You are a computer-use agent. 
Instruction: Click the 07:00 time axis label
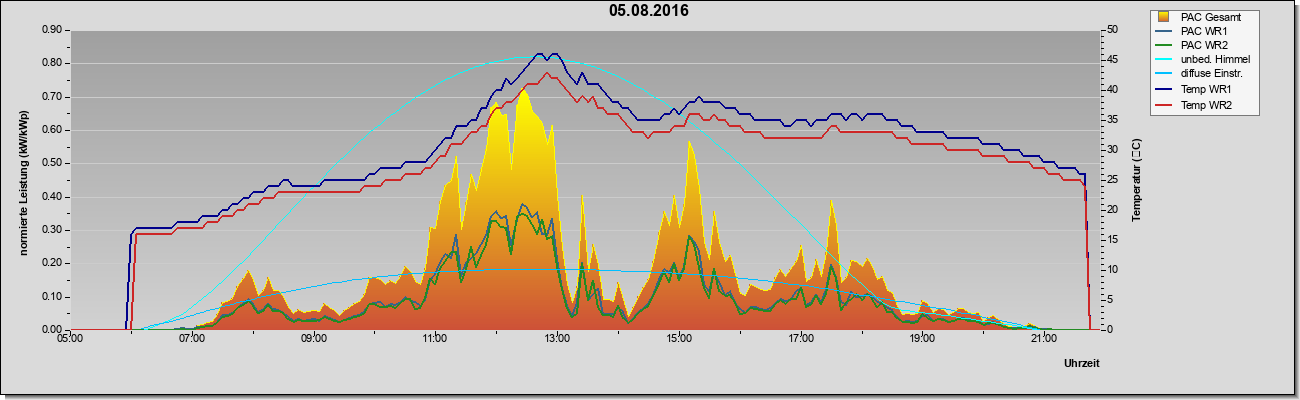[x=192, y=339]
